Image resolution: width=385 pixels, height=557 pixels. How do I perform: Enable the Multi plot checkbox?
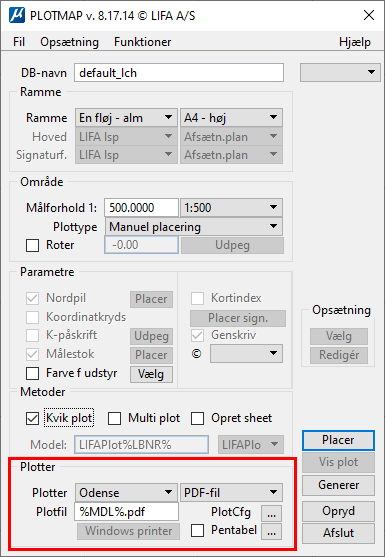(115, 418)
